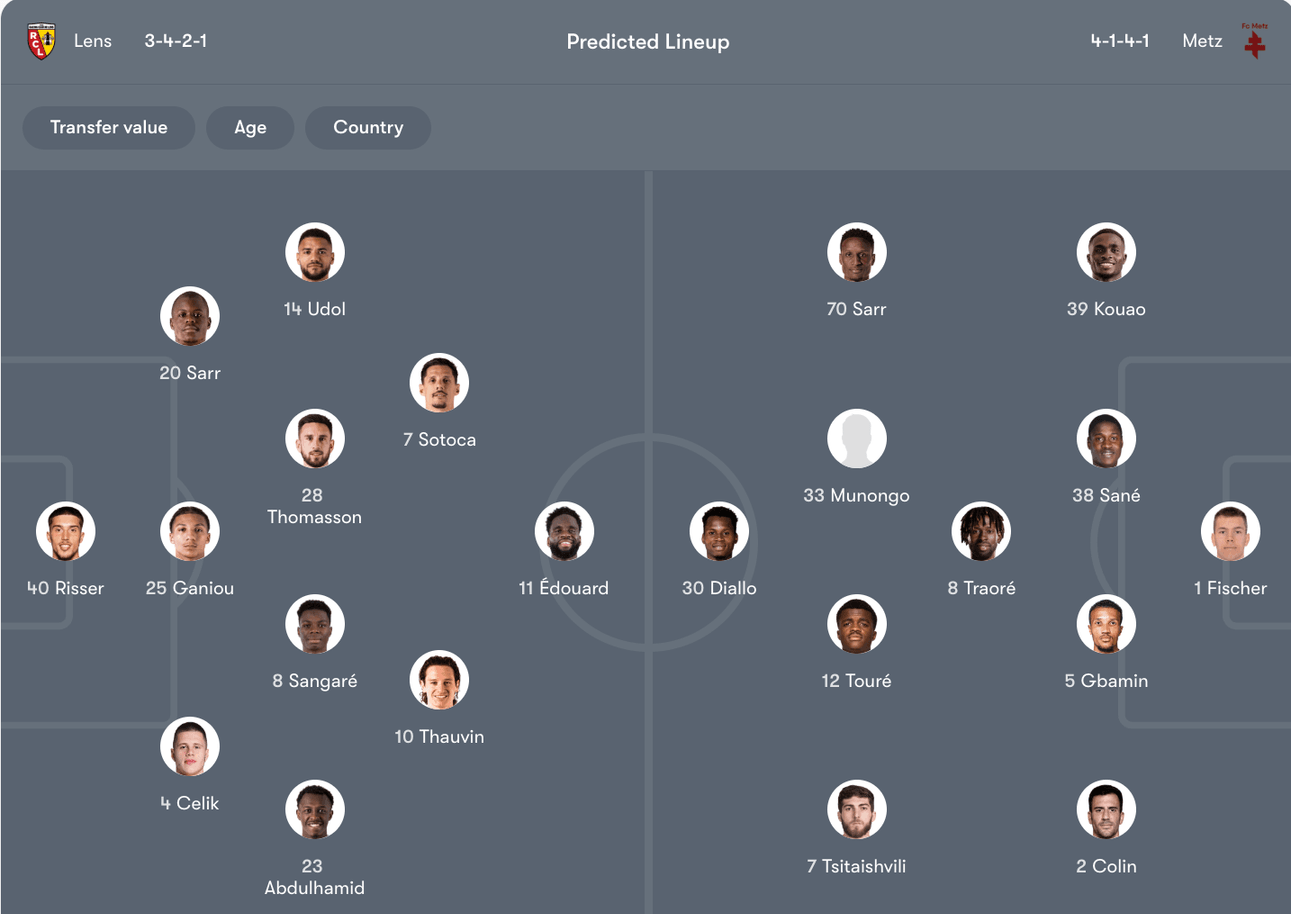Image resolution: width=1291 pixels, height=914 pixels.
Task: Toggle the Age filter pill
Action: 250,128
